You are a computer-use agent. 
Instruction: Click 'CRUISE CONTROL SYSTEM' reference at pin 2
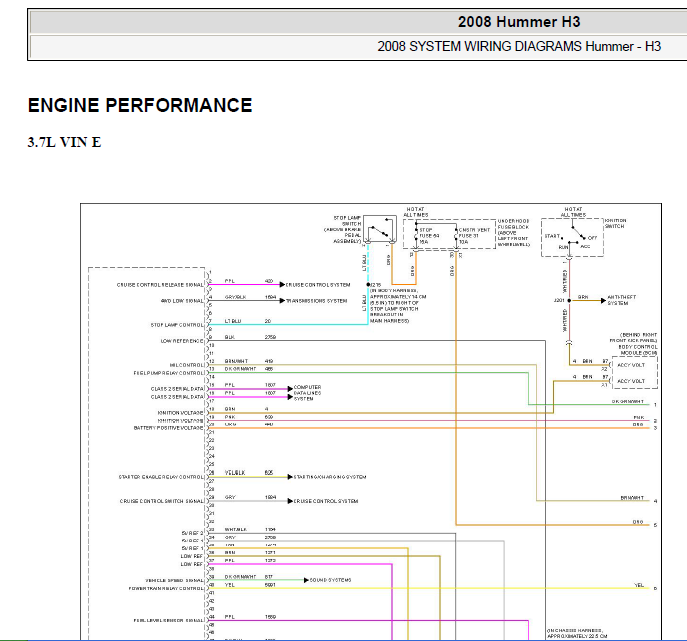pyautogui.click(x=318, y=285)
